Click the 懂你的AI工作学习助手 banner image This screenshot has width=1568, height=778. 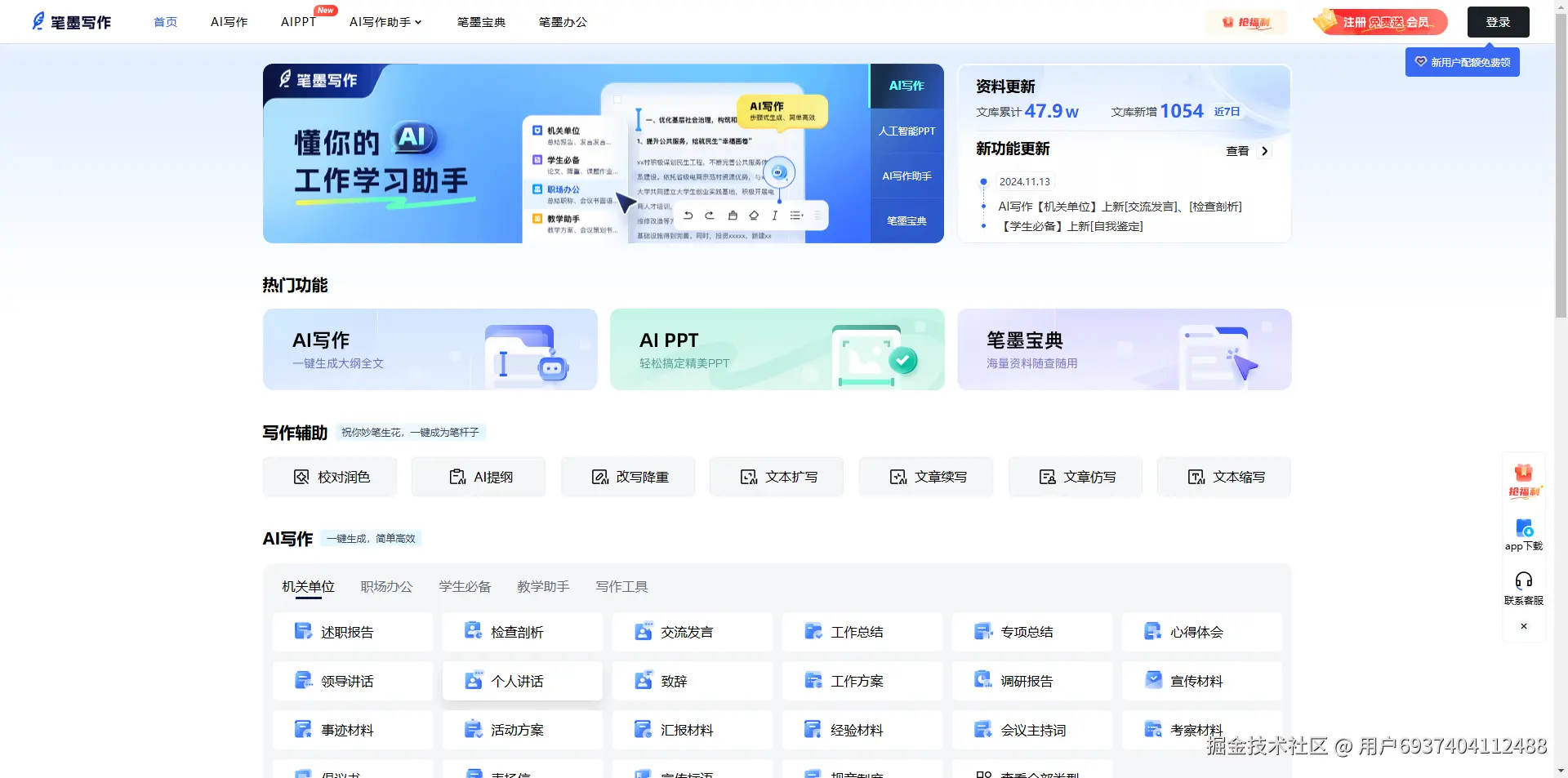[x=566, y=153]
